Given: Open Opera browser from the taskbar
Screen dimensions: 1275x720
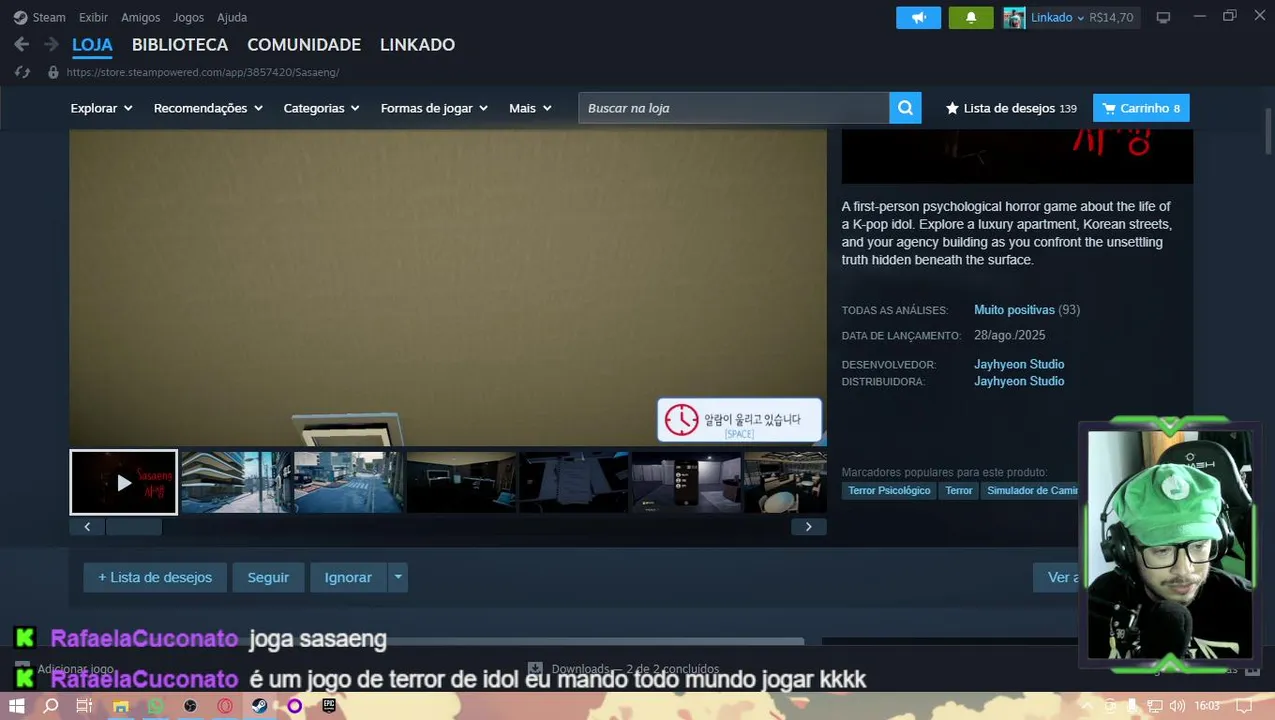Looking at the screenshot, I should [225, 706].
